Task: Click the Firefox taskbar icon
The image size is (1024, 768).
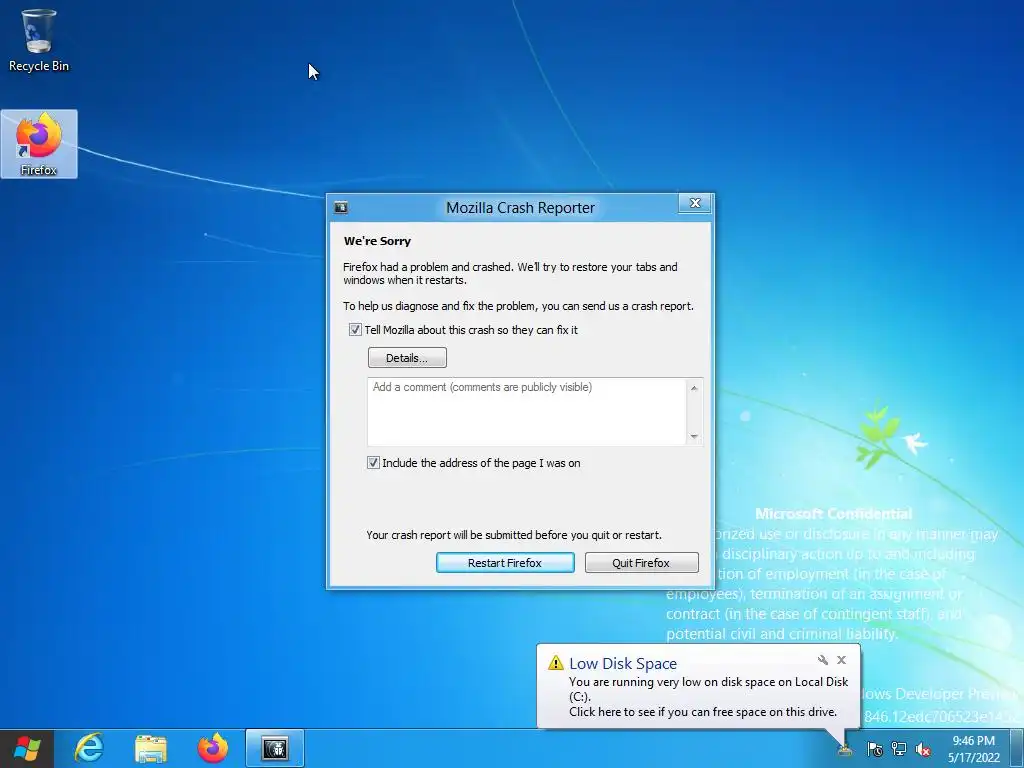Action: coord(213,748)
